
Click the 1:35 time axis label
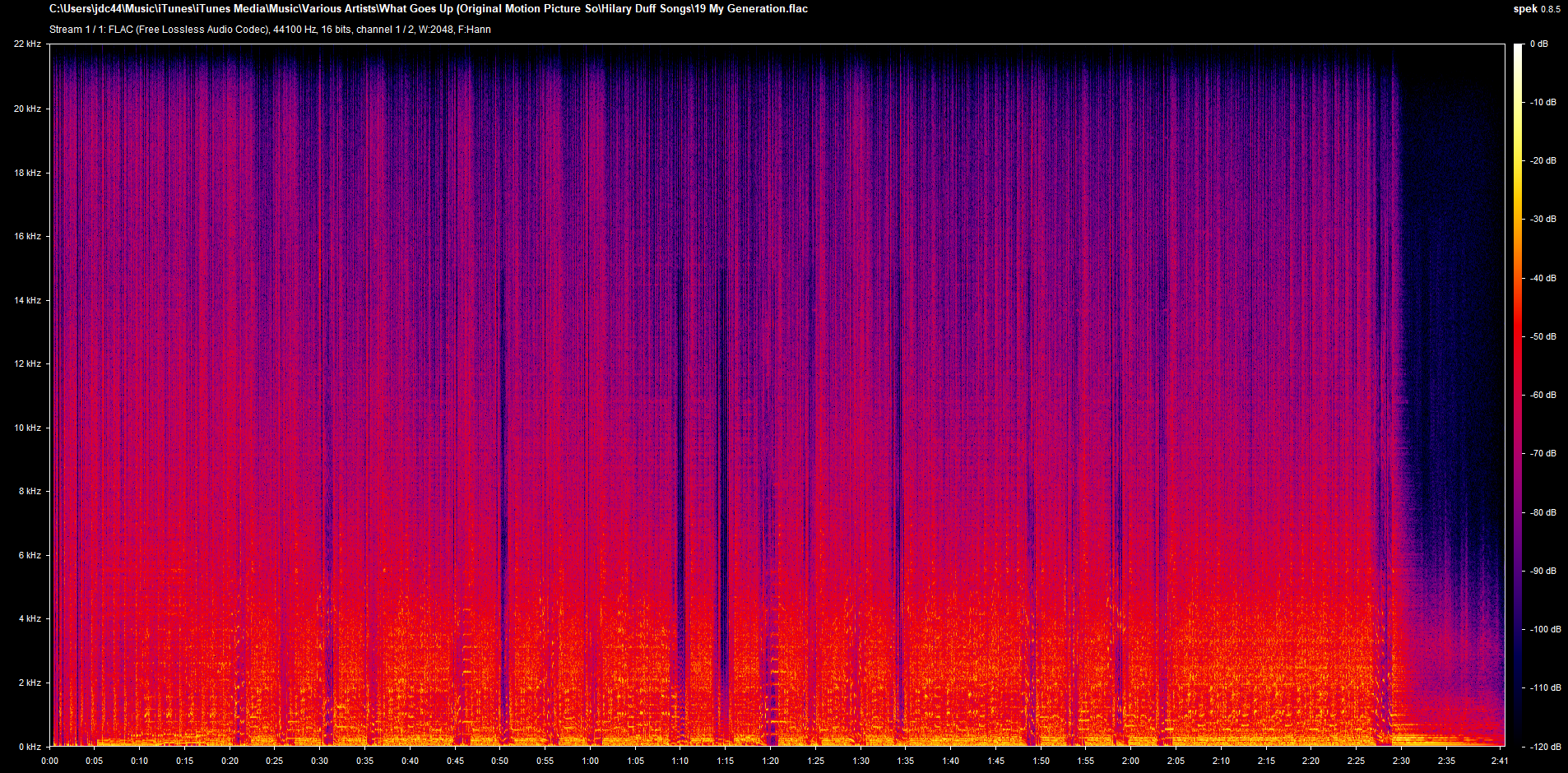click(905, 761)
